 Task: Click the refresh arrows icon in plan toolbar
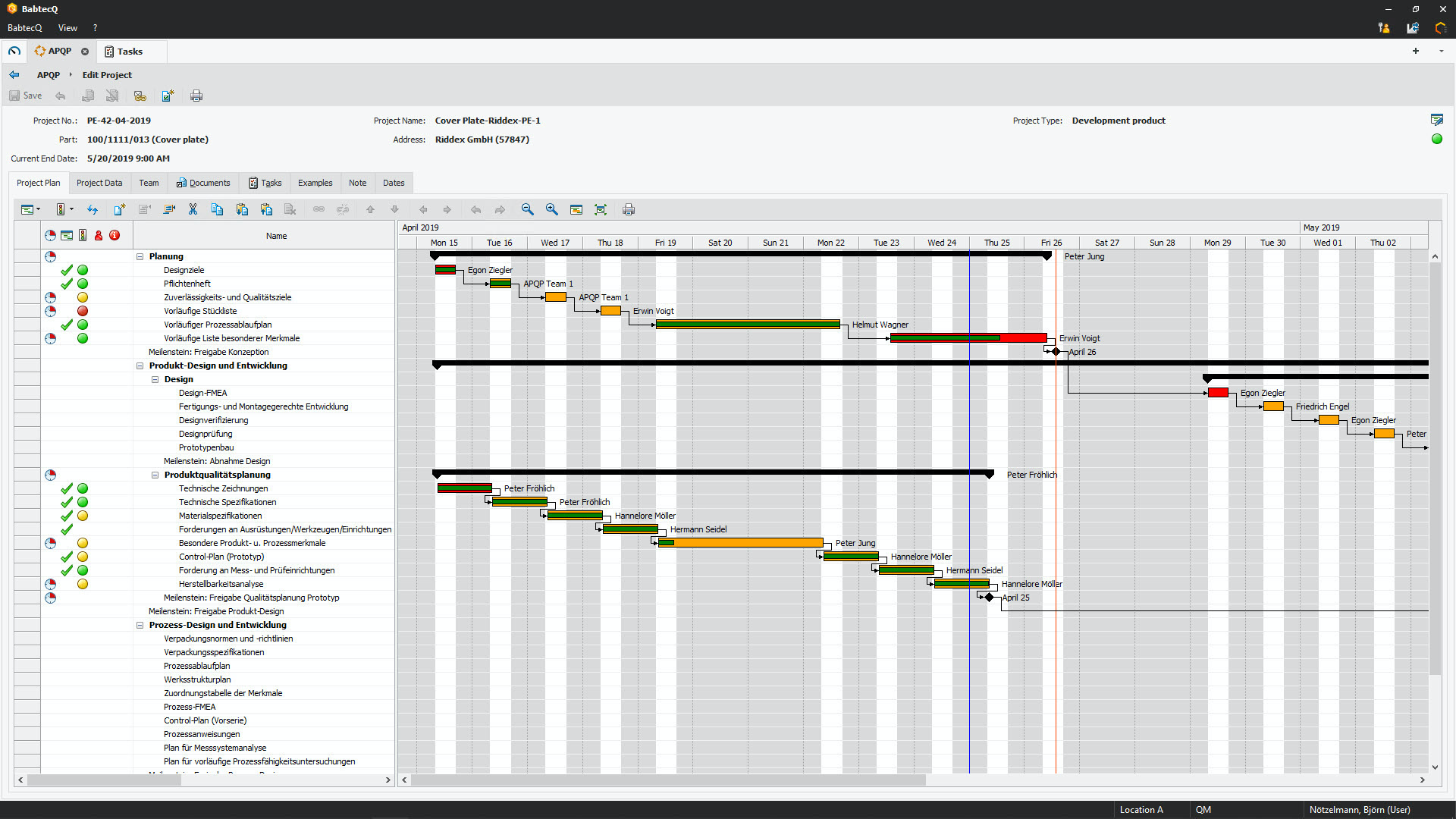click(93, 209)
